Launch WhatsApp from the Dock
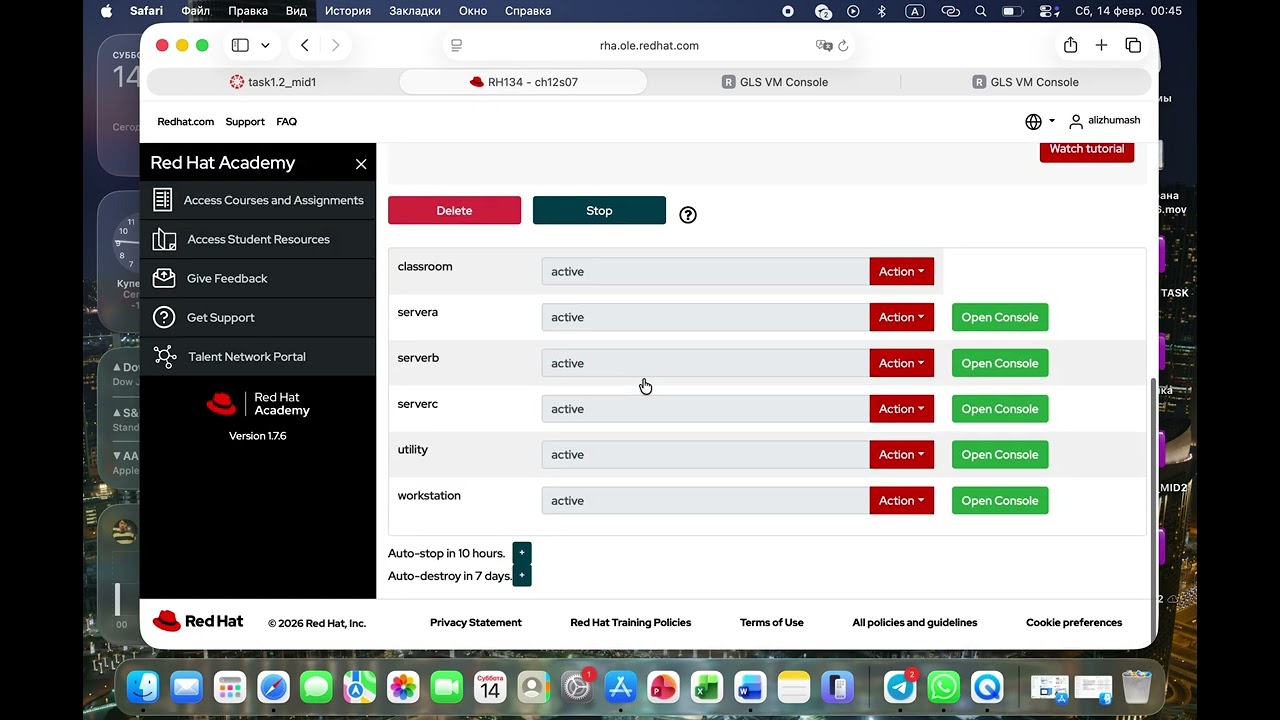Screen dimensions: 1280x720 tap(944, 687)
